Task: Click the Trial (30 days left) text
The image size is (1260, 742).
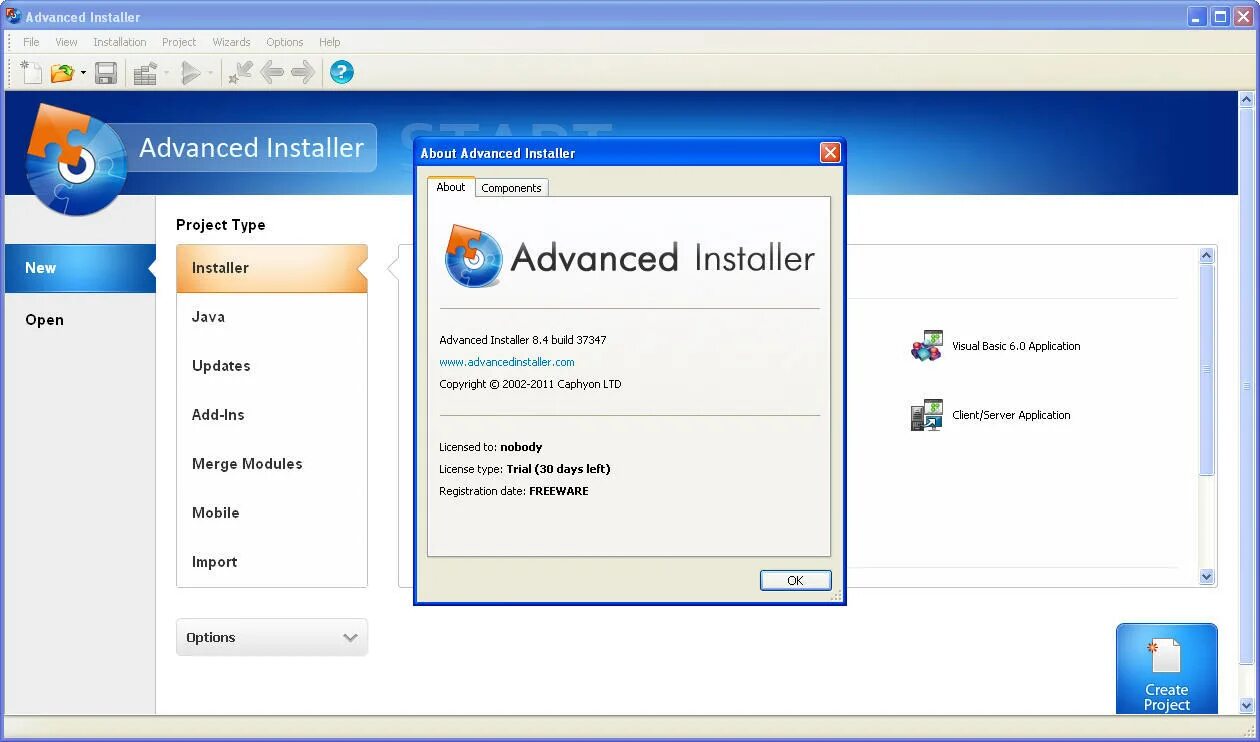Action: click(558, 469)
